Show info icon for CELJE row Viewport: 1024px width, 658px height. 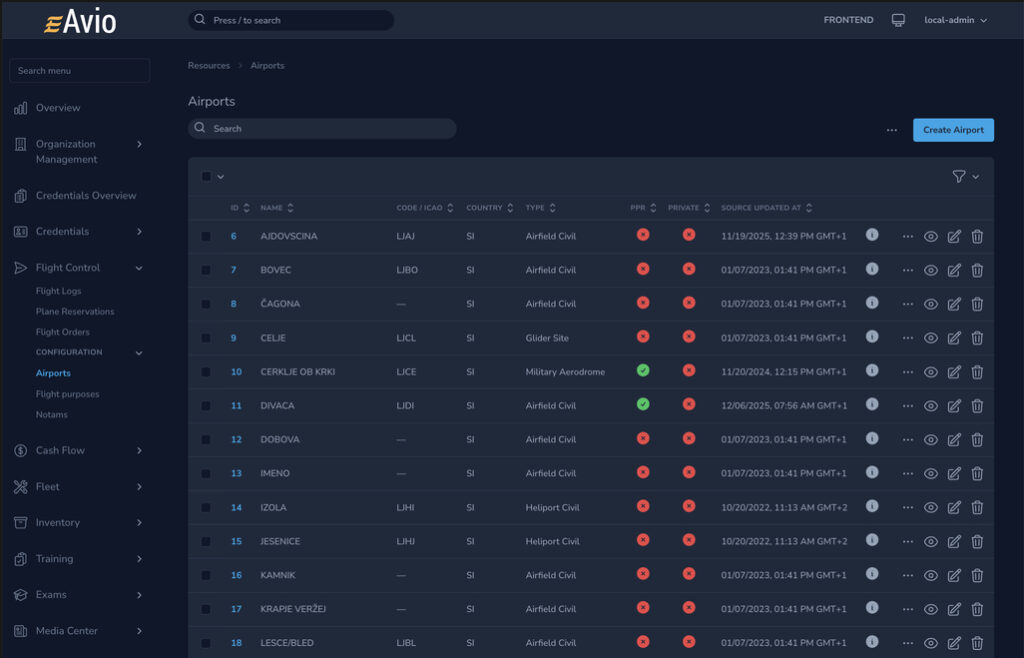(x=872, y=337)
